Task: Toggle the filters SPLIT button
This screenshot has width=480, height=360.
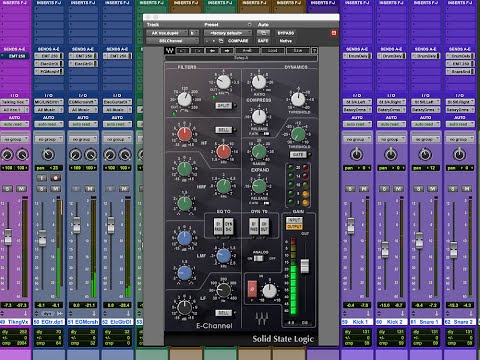Action: [x=223, y=105]
